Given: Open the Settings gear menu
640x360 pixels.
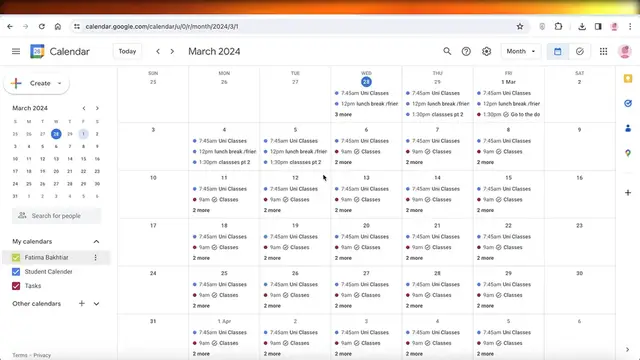Looking at the screenshot, I should (486, 51).
